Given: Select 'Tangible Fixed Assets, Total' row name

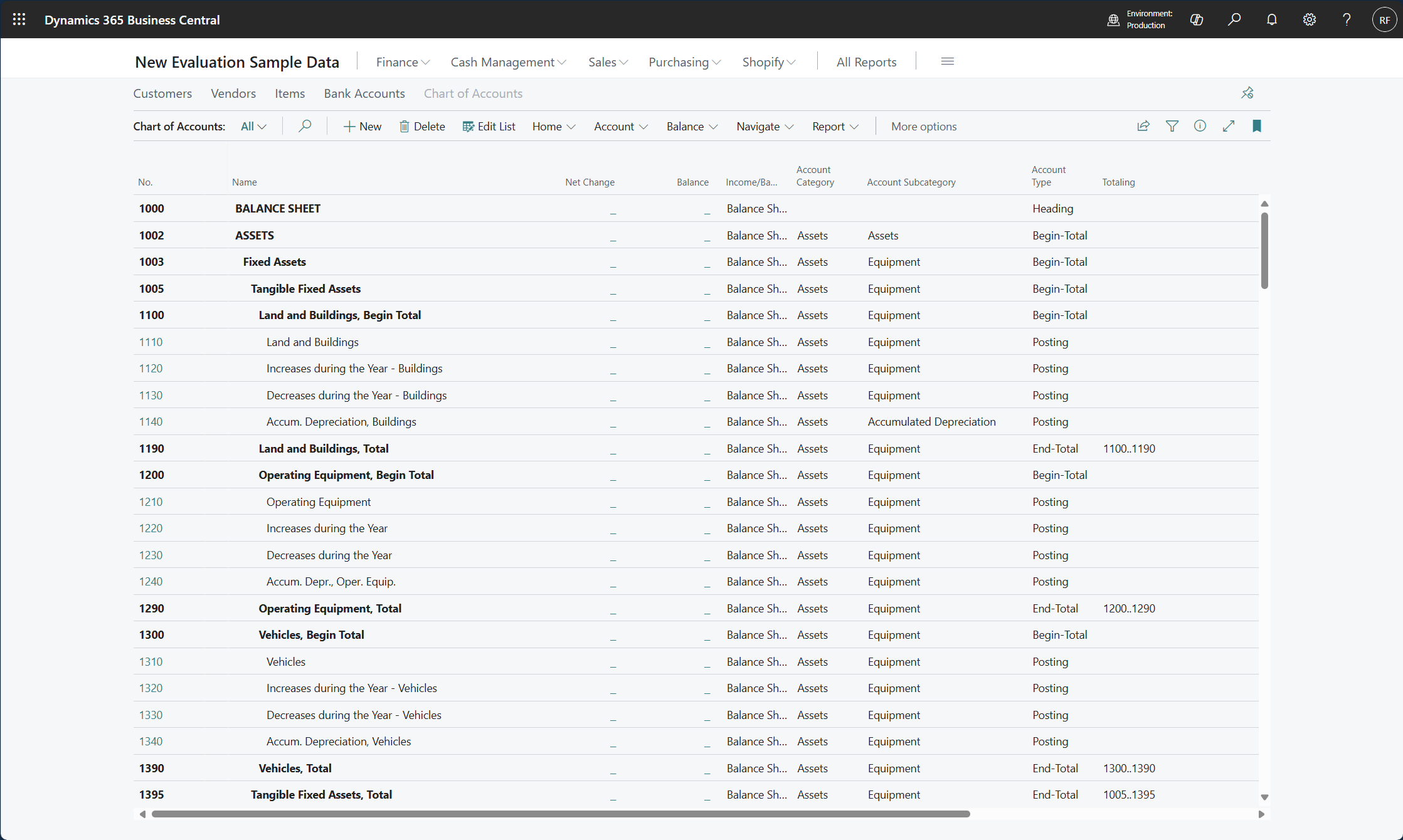Looking at the screenshot, I should click(x=321, y=795).
